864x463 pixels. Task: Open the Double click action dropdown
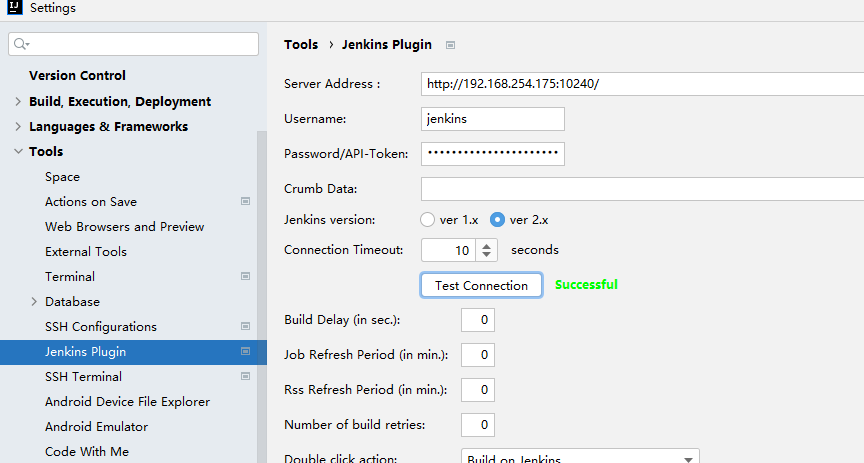click(688, 459)
